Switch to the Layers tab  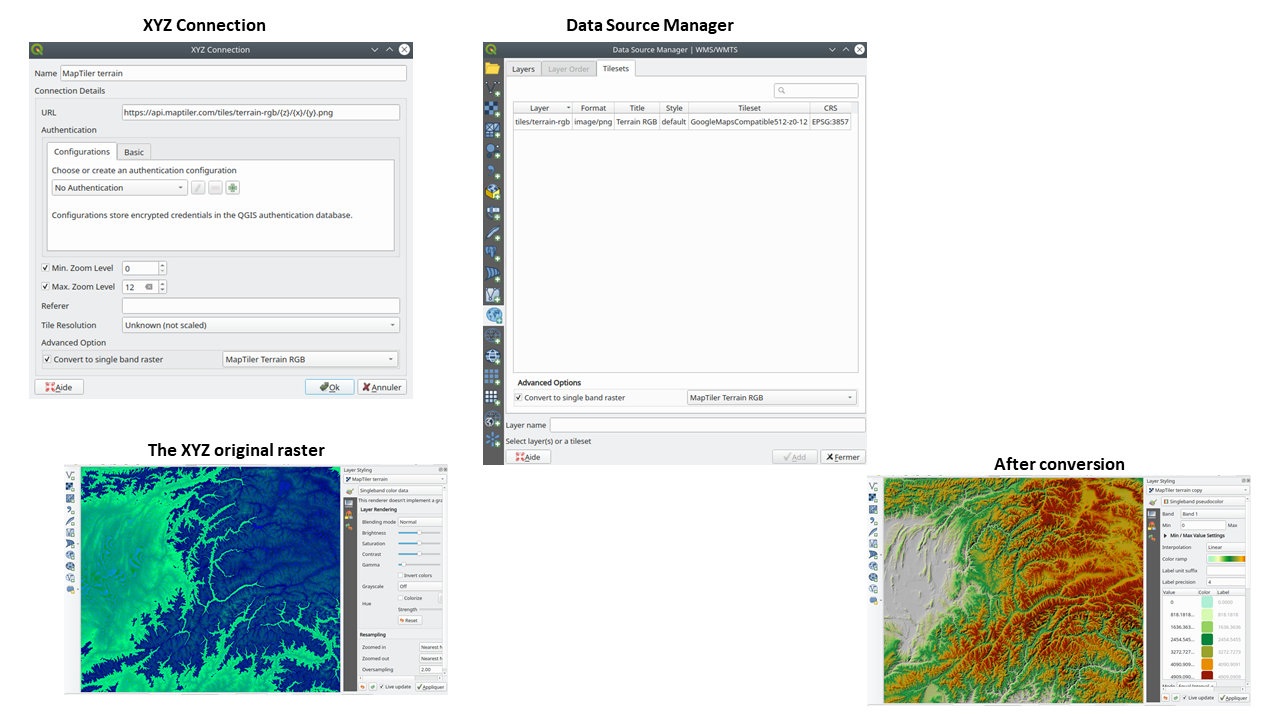tap(524, 69)
